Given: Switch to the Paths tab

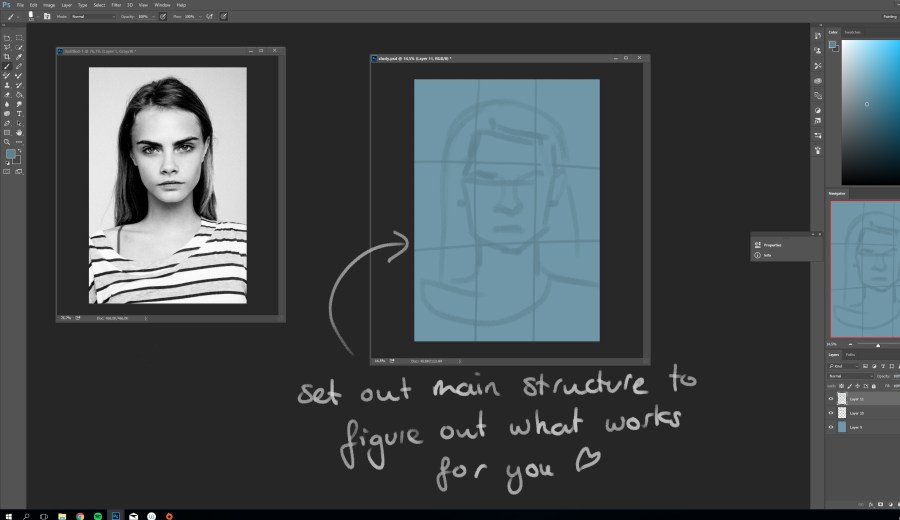Looking at the screenshot, I should [x=851, y=355].
